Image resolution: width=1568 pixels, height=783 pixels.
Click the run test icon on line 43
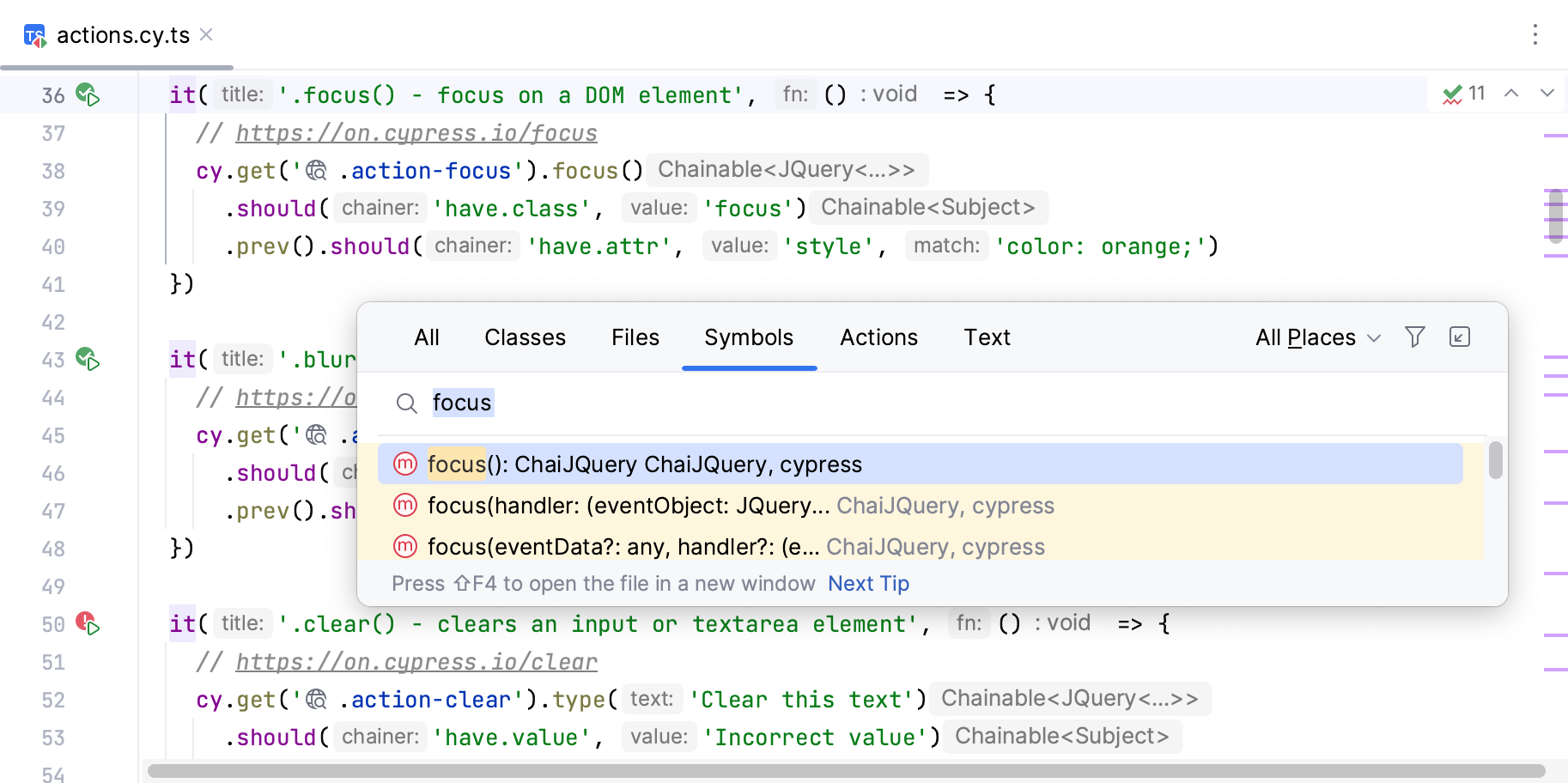[88, 359]
